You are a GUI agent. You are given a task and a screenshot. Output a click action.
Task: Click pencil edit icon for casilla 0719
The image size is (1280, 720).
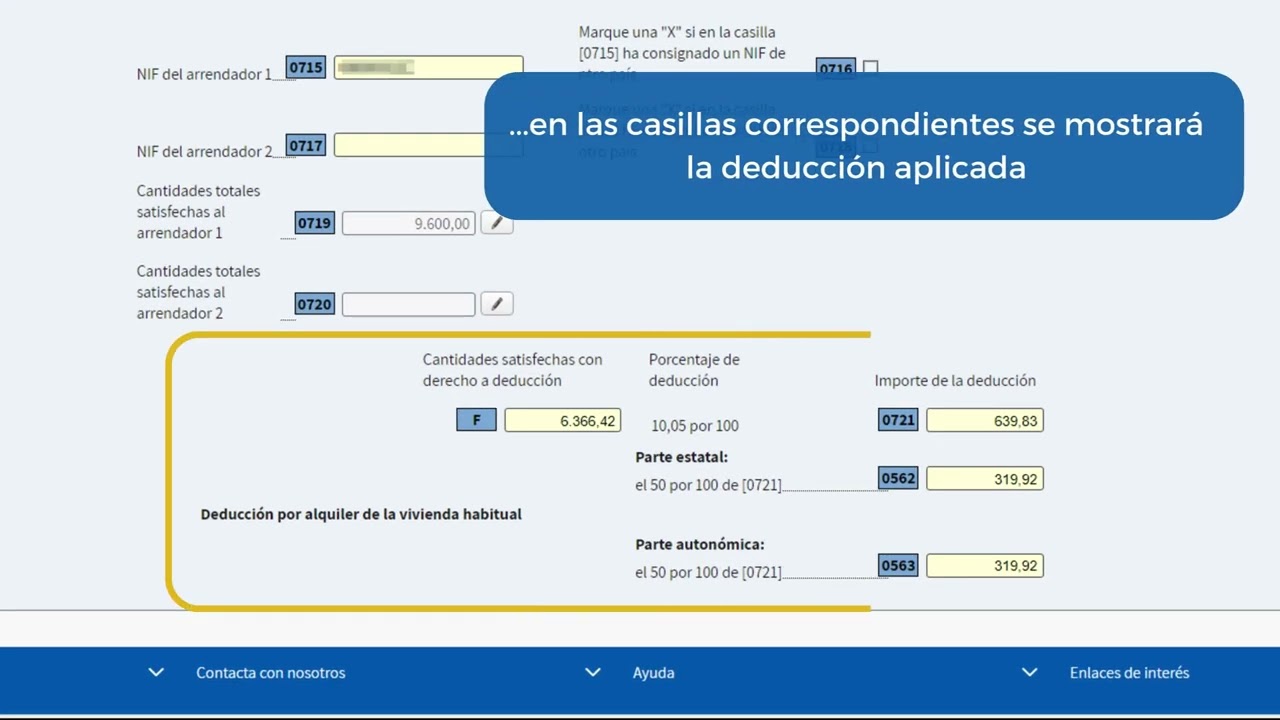[x=497, y=223]
